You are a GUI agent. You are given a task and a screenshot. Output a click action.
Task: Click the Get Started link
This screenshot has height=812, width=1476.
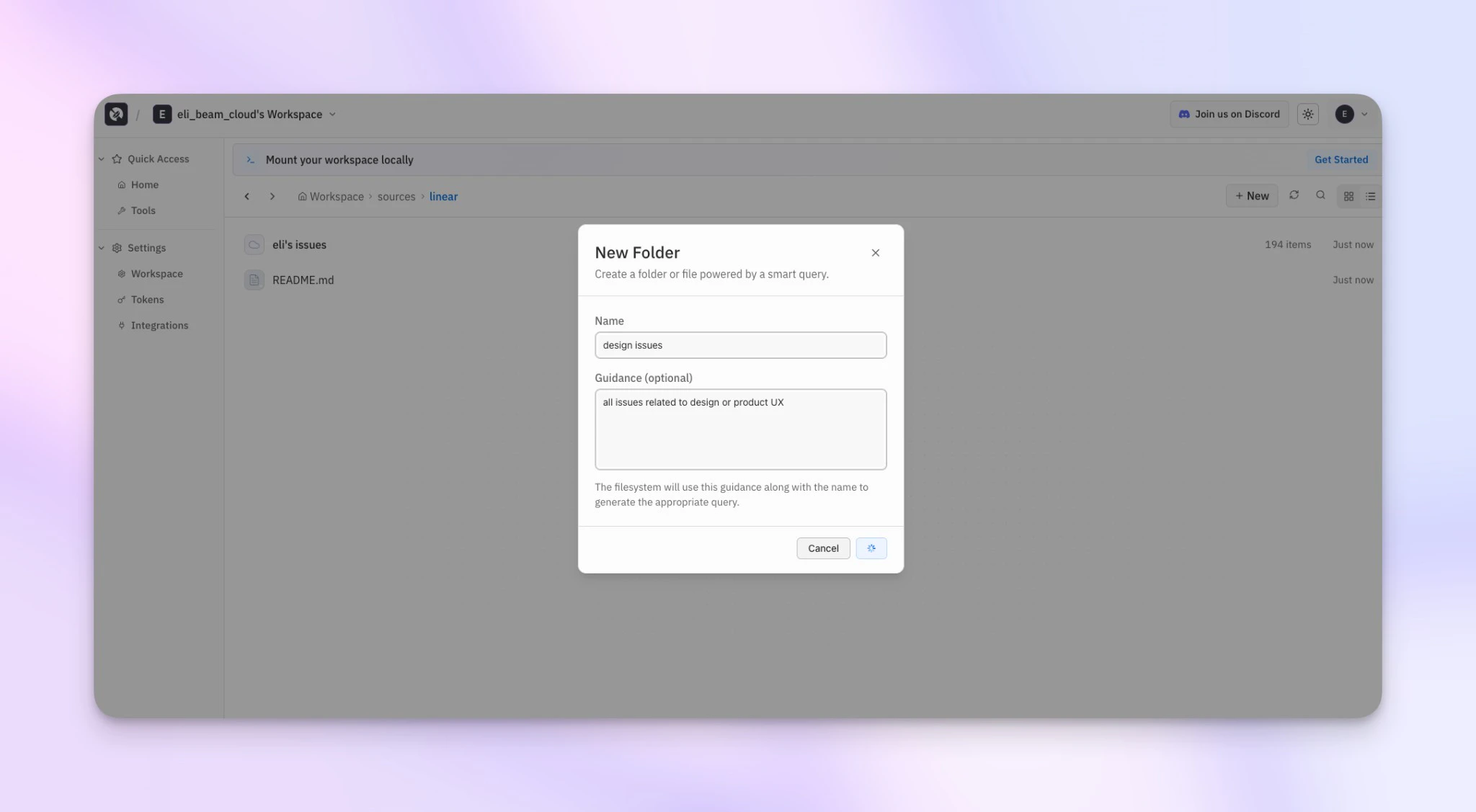(x=1341, y=159)
